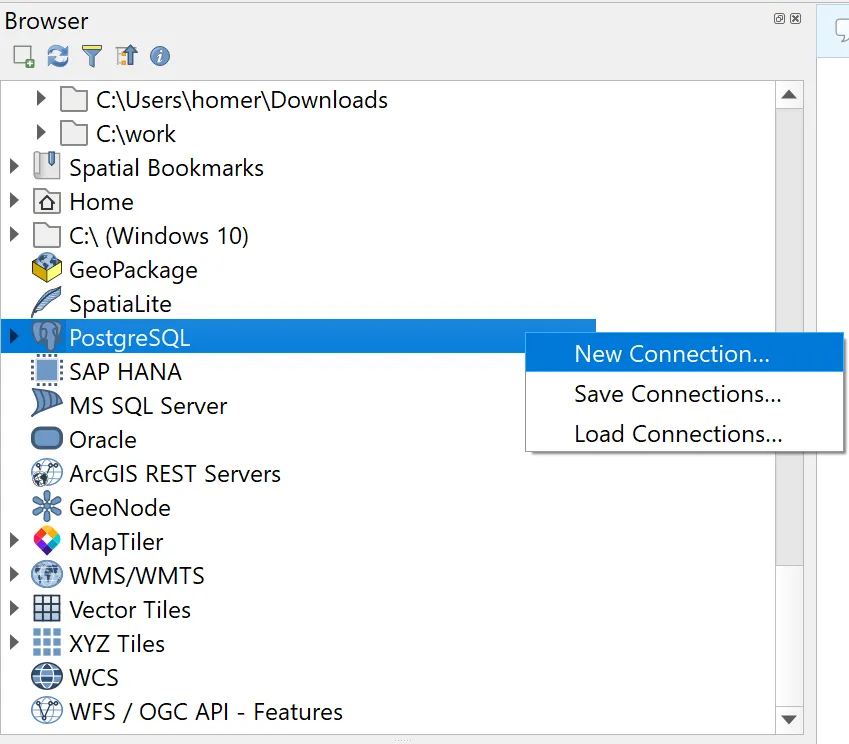
Task: Expand the MapTiler tree entry
Action: coord(14,541)
